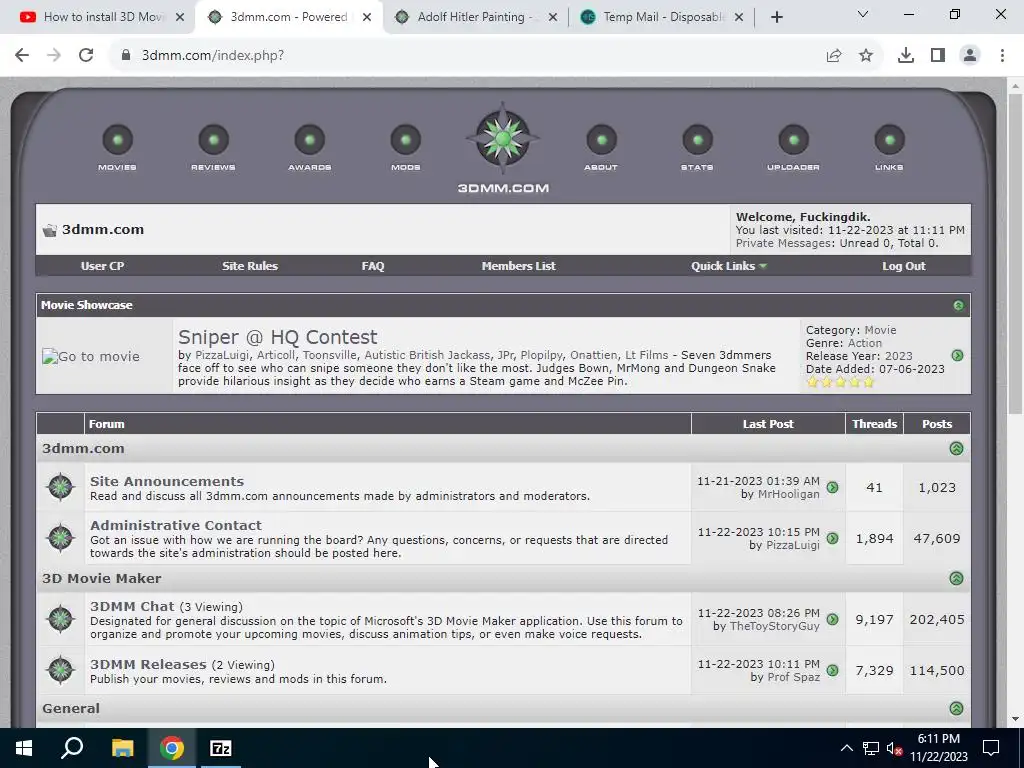The width and height of the screenshot is (1024, 768).
Task: Click the 3DMM Releases forum compass icon
Action: pyautogui.click(x=60, y=670)
